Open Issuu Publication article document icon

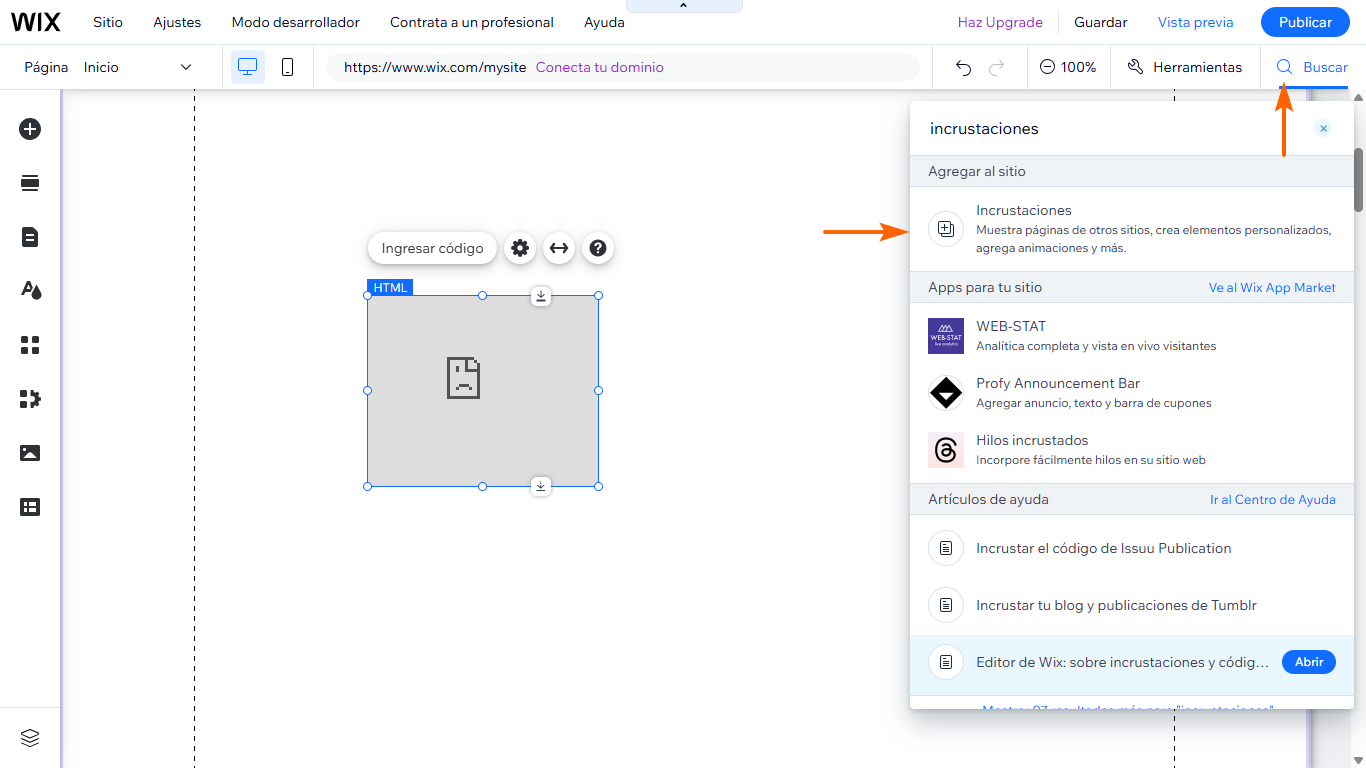tap(946, 548)
